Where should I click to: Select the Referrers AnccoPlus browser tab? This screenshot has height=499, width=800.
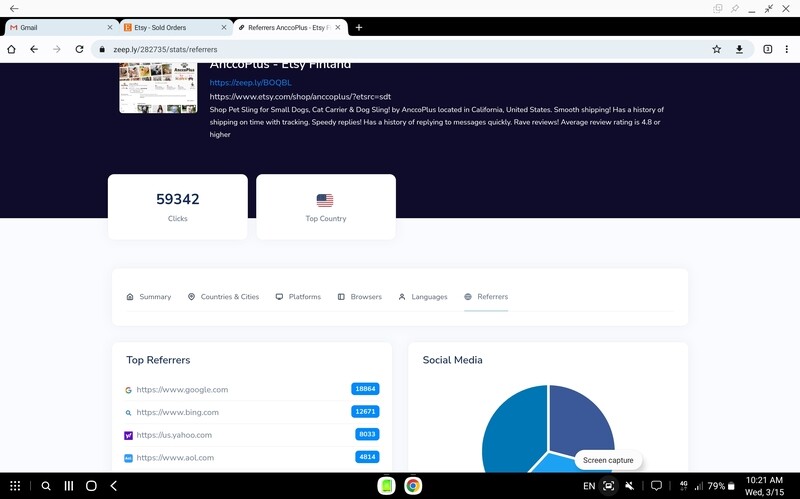click(x=290, y=28)
